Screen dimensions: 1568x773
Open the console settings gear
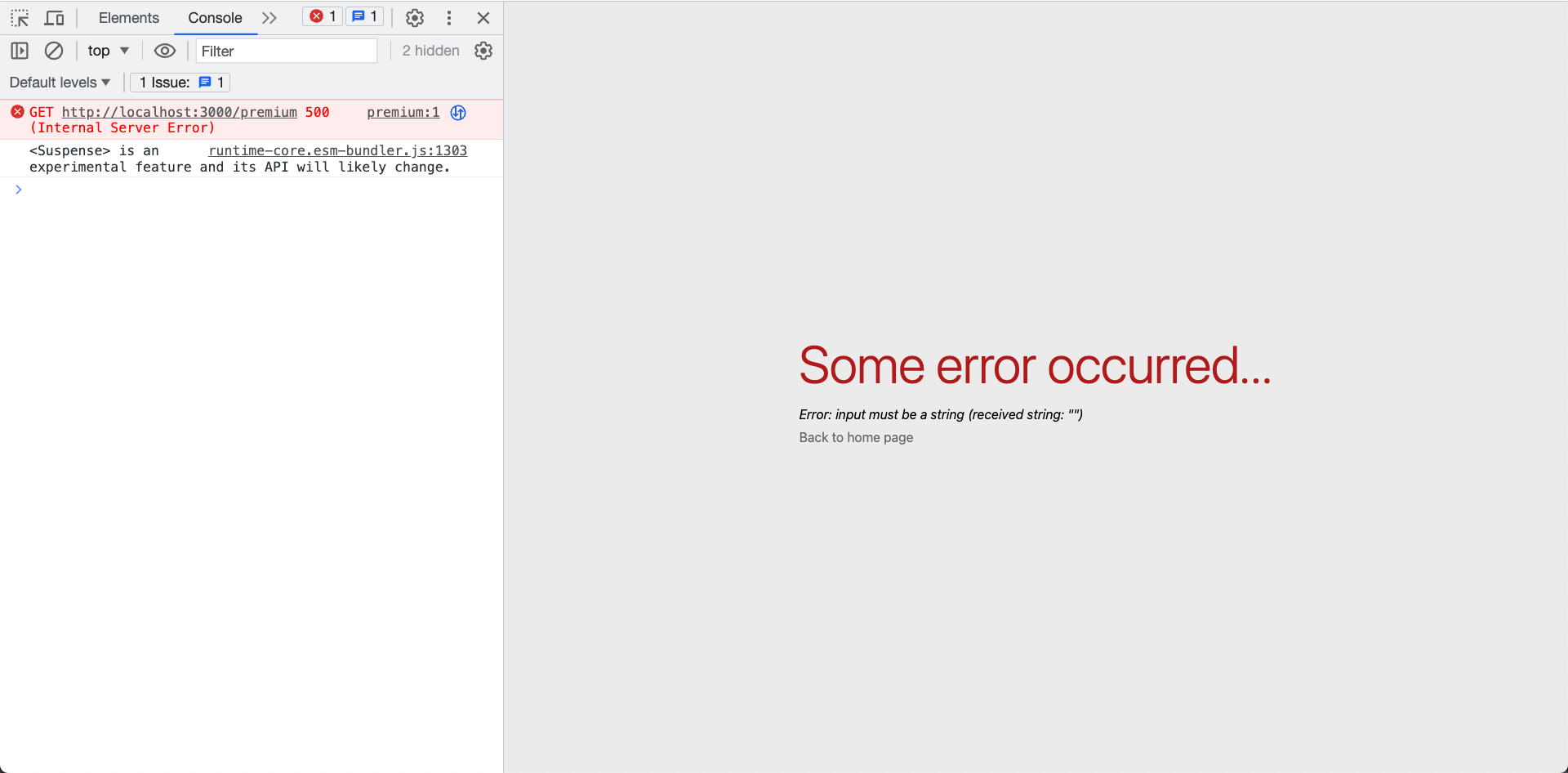pyautogui.click(x=483, y=50)
